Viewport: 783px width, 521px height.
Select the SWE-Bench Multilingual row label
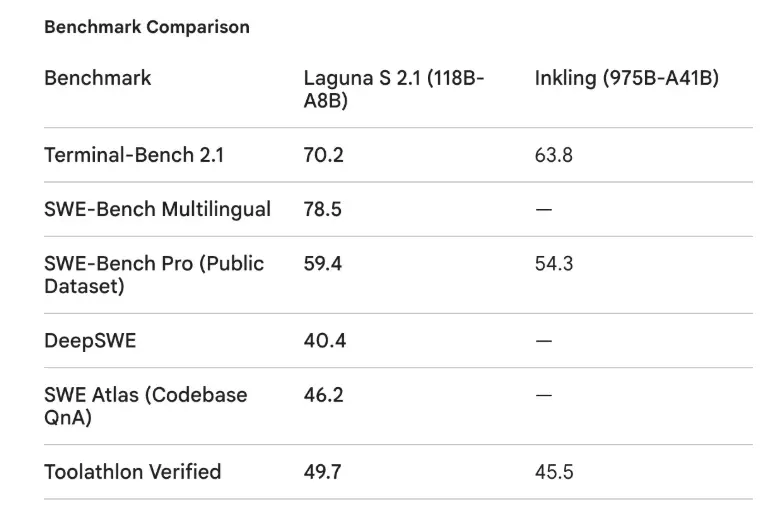tap(157, 209)
